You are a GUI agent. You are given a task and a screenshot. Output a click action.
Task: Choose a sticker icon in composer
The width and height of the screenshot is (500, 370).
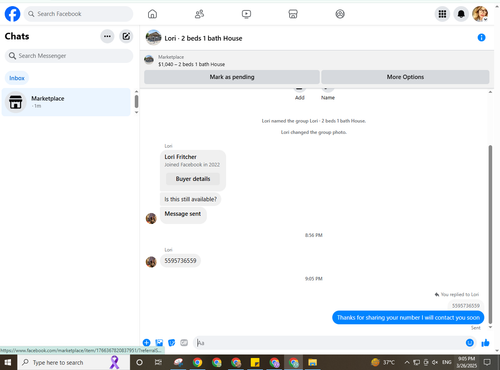click(171, 343)
